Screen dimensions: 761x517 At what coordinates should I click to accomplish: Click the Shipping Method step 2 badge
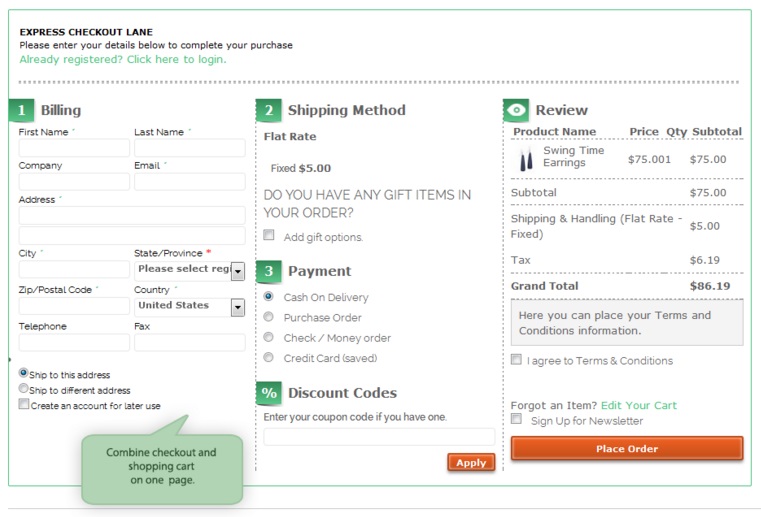268,110
